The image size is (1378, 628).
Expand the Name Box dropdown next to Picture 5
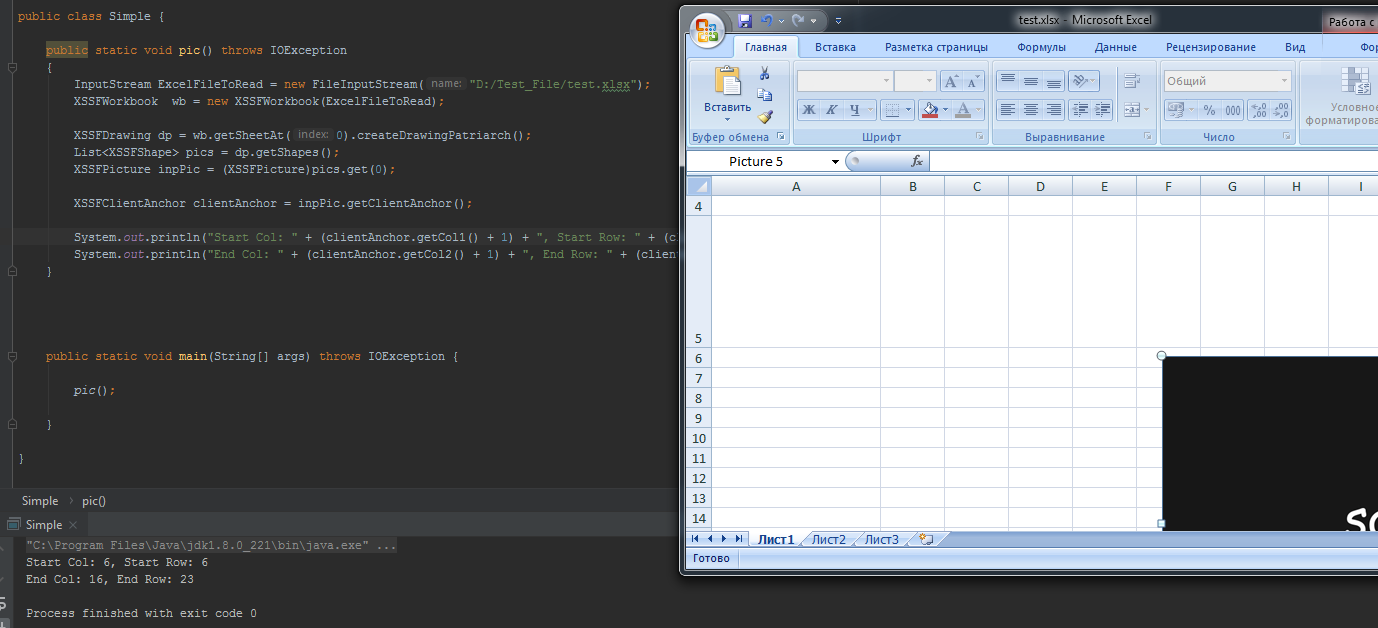tap(835, 162)
